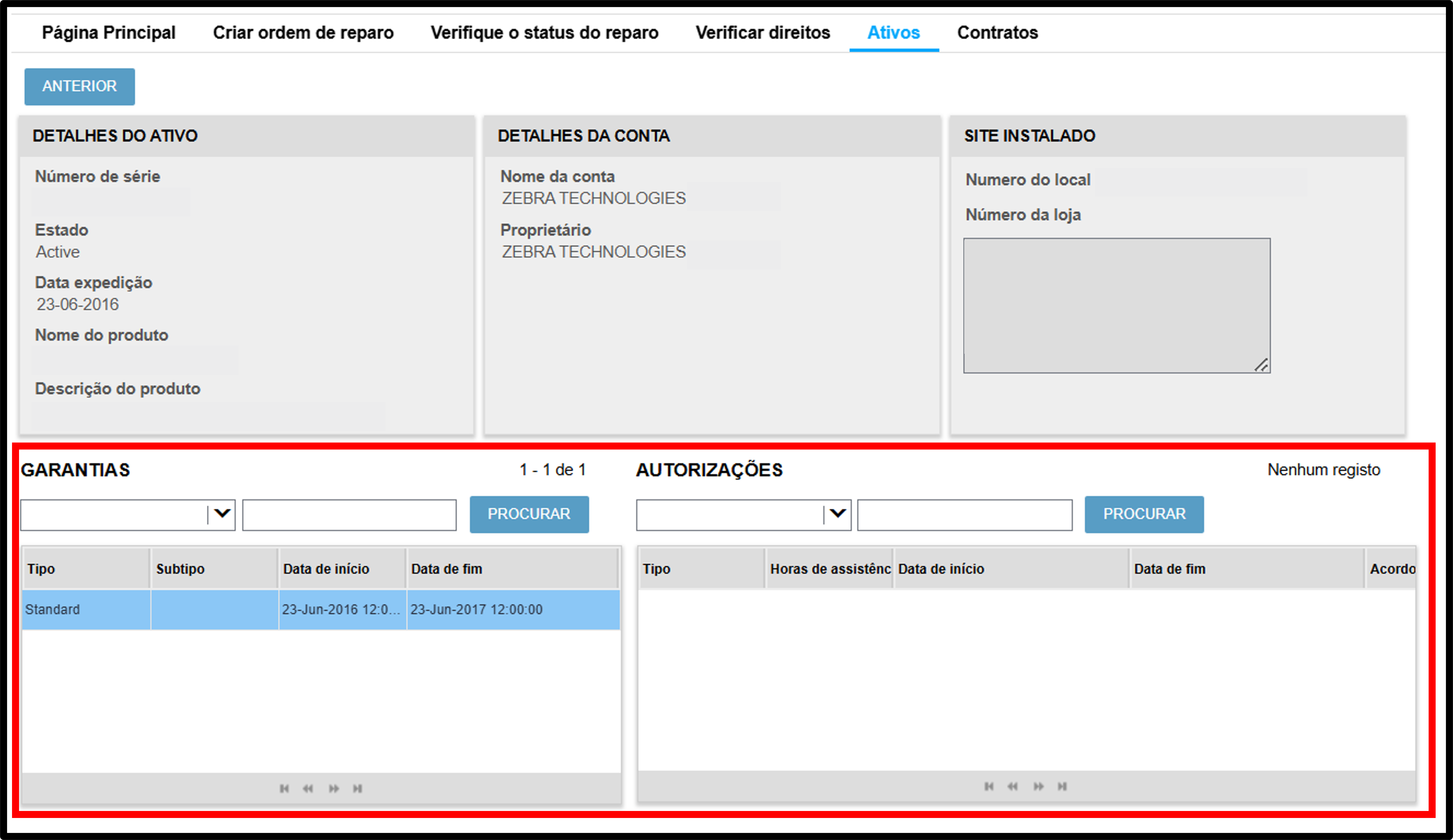Viewport: 1453px width, 840px height.
Task: Click PROCURAR in Autorizações section
Action: (x=1145, y=514)
